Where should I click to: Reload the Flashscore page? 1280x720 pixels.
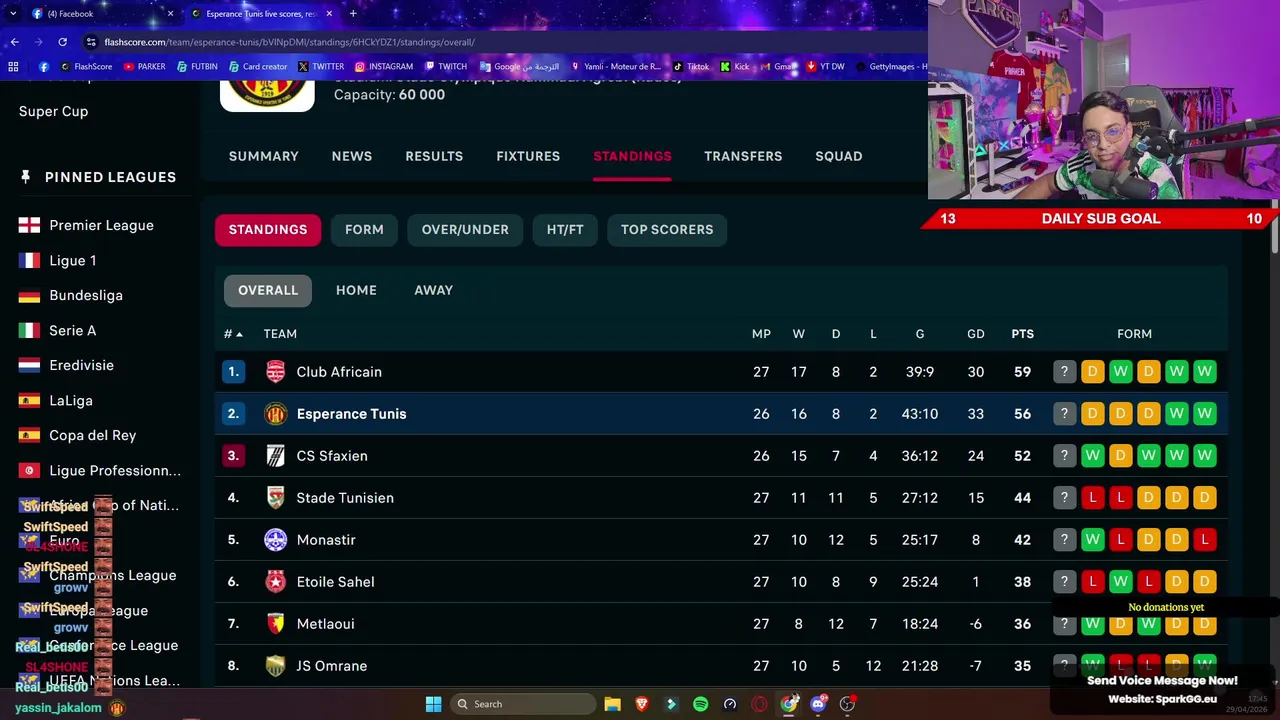pos(62,42)
